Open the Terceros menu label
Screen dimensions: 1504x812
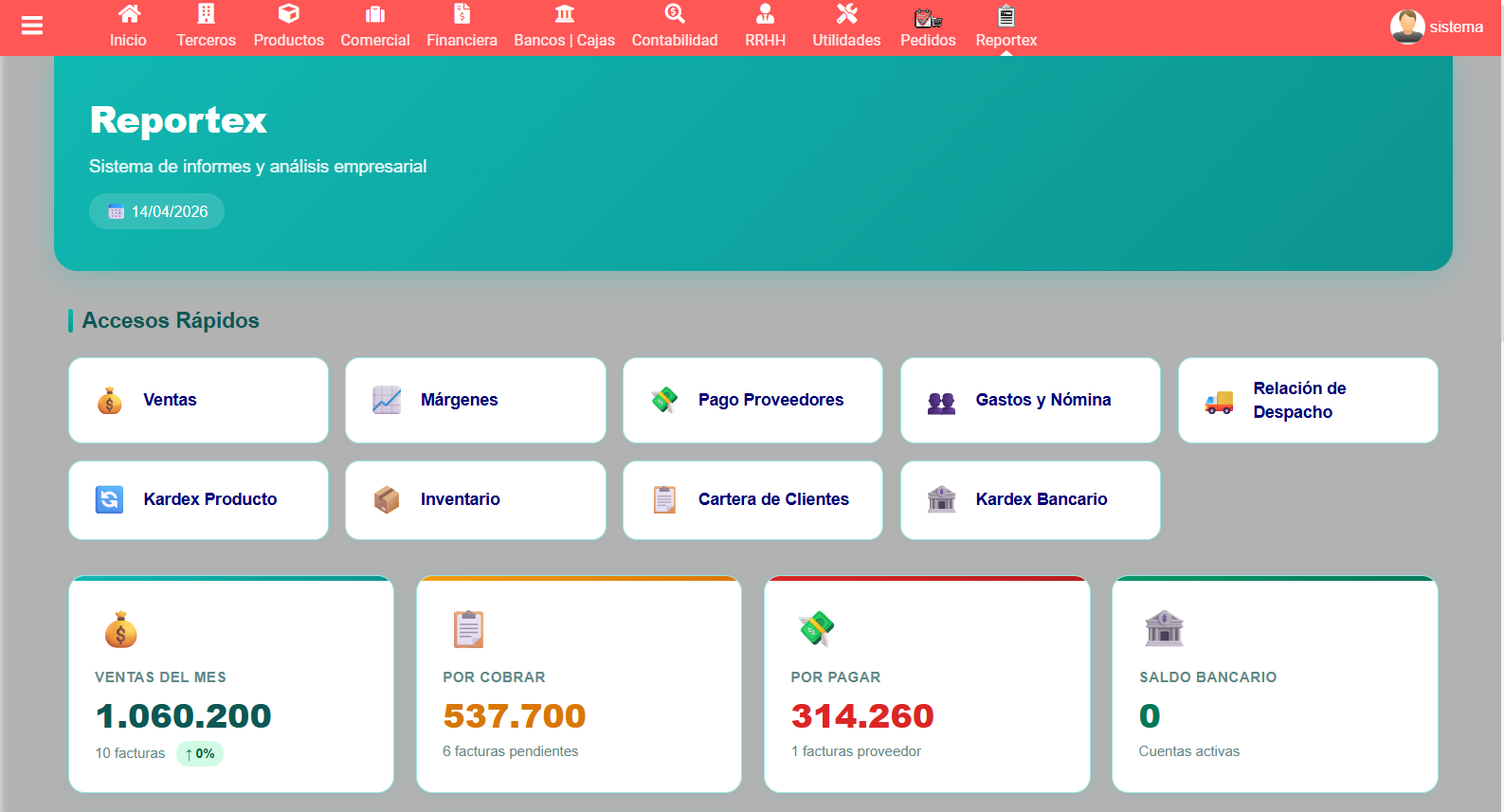pos(206,41)
